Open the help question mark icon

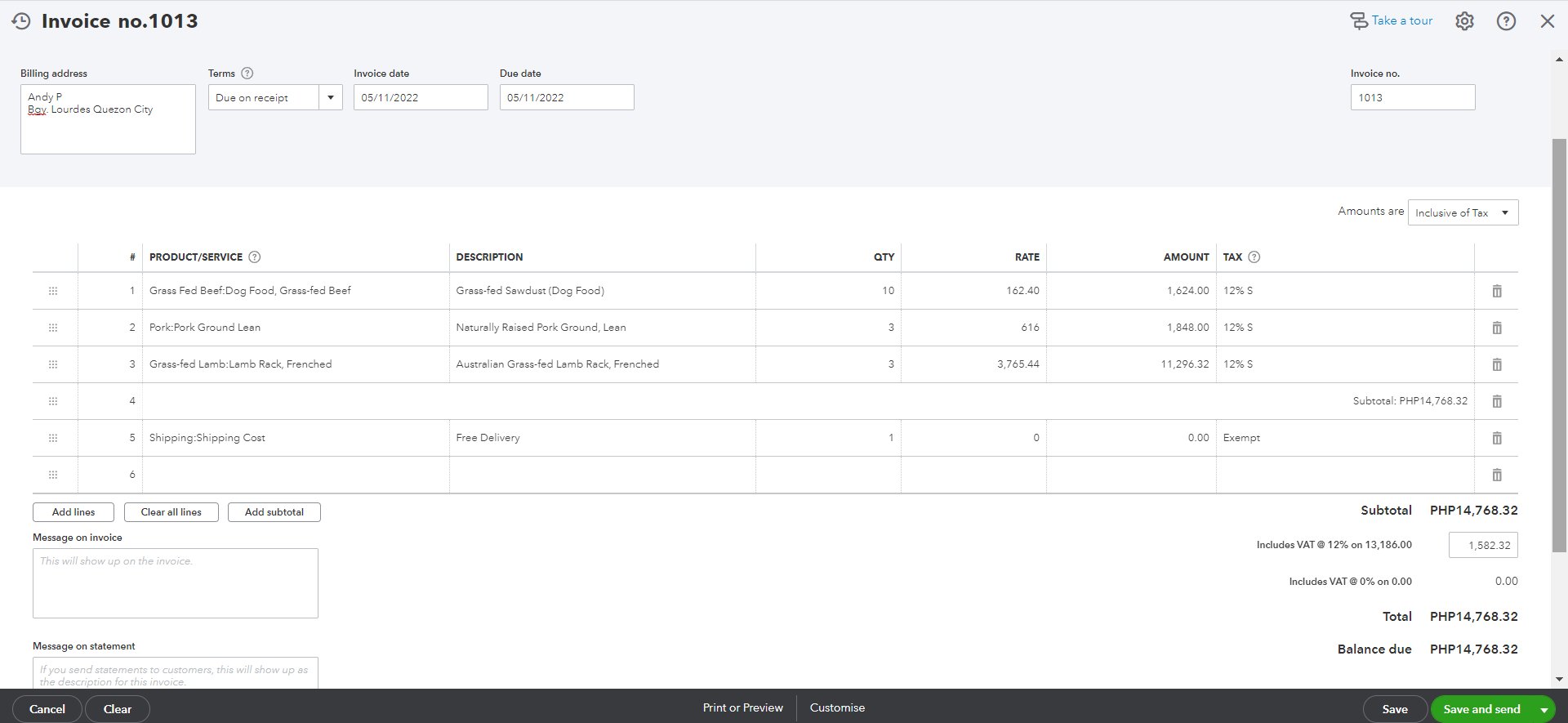(x=1506, y=21)
